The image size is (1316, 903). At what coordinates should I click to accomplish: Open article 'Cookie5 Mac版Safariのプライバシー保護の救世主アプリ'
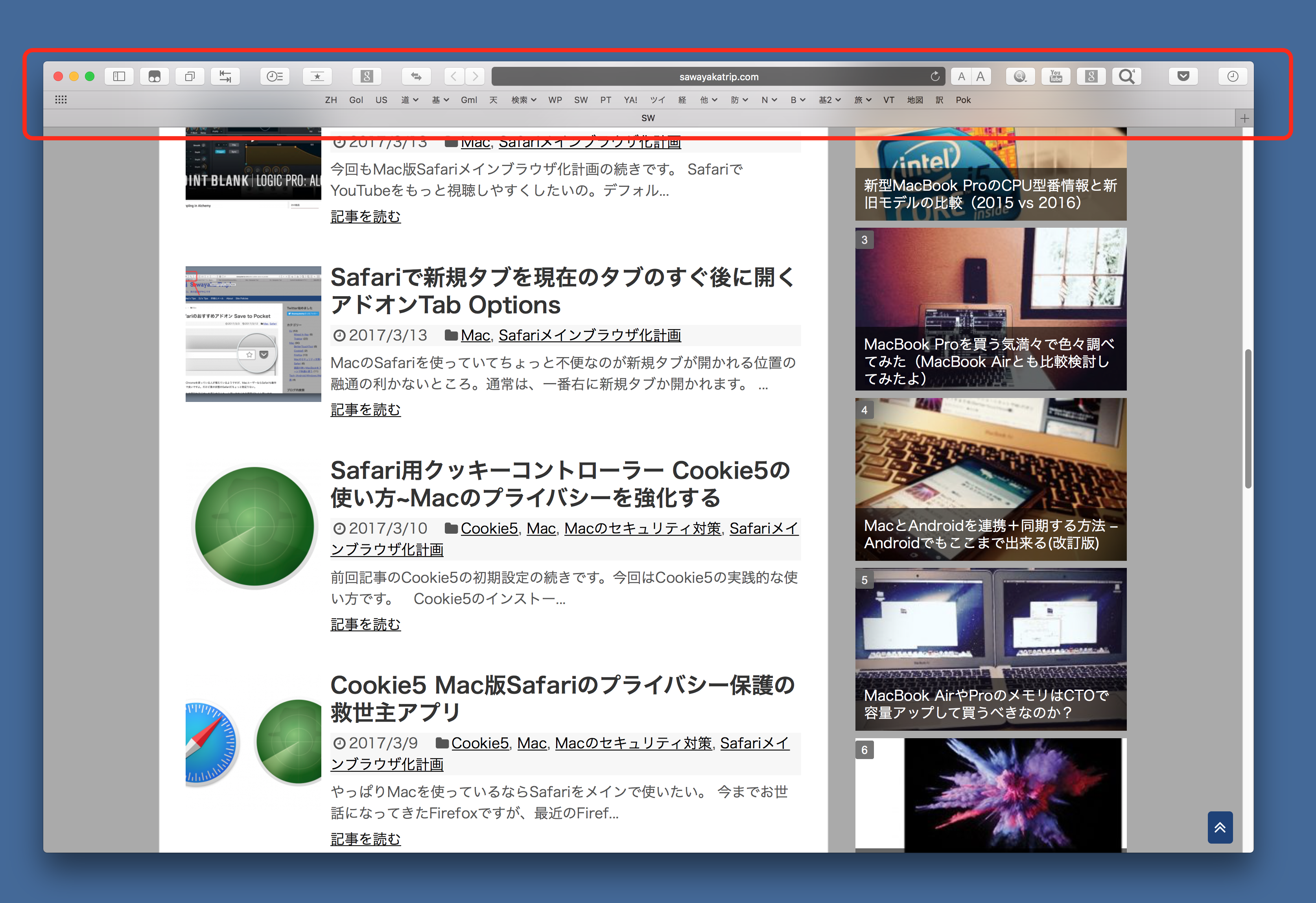tap(562, 698)
